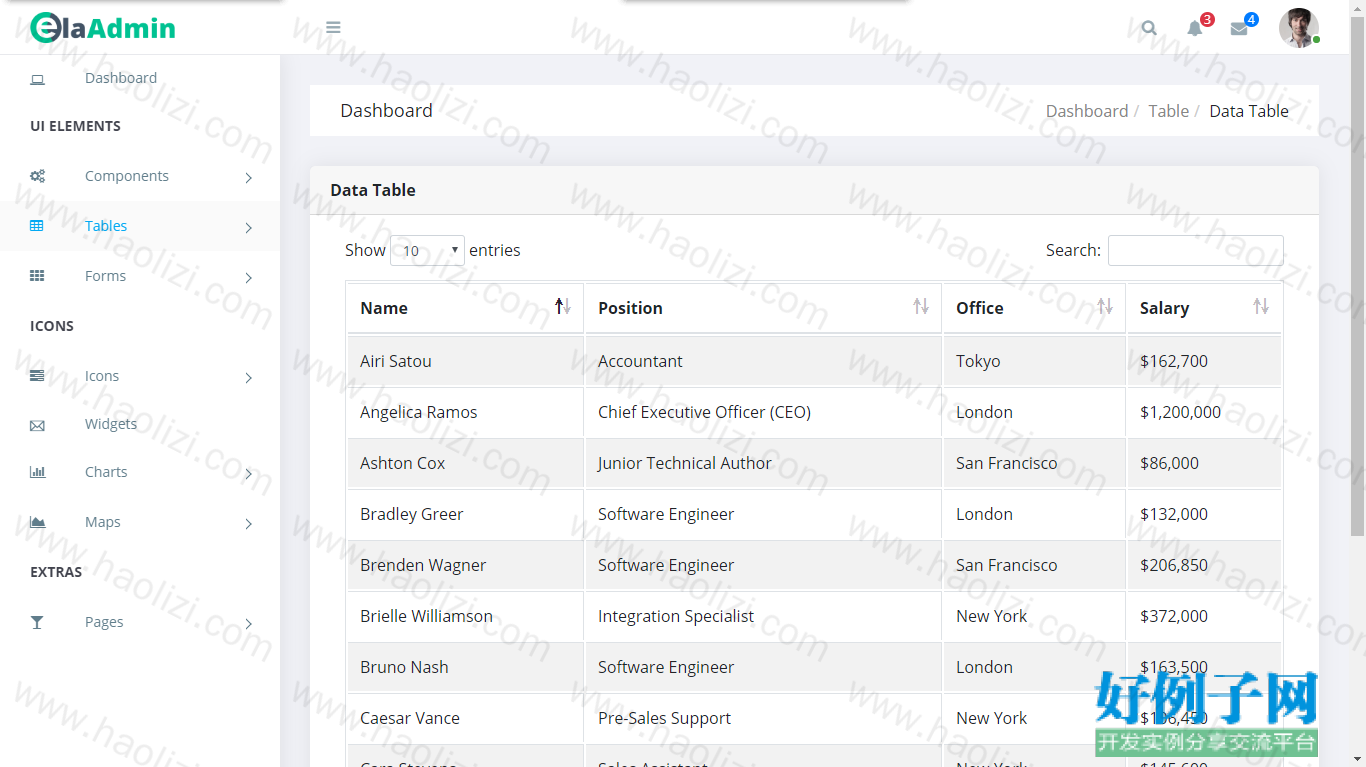The height and width of the screenshot is (767, 1366).
Task: Open messages envelope with badge 4
Action: 1239,28
